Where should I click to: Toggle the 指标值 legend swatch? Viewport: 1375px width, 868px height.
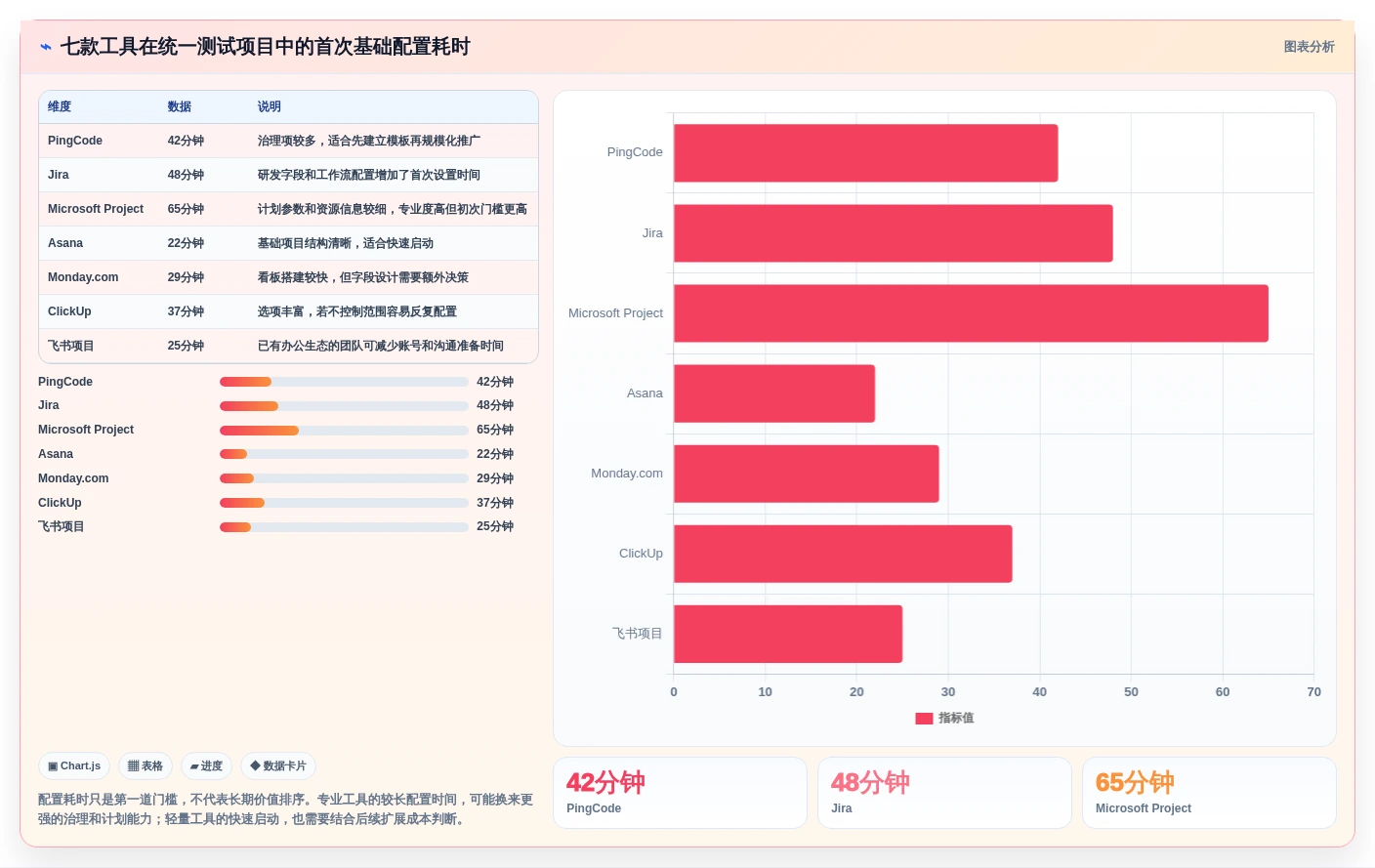tap(924, 719)
